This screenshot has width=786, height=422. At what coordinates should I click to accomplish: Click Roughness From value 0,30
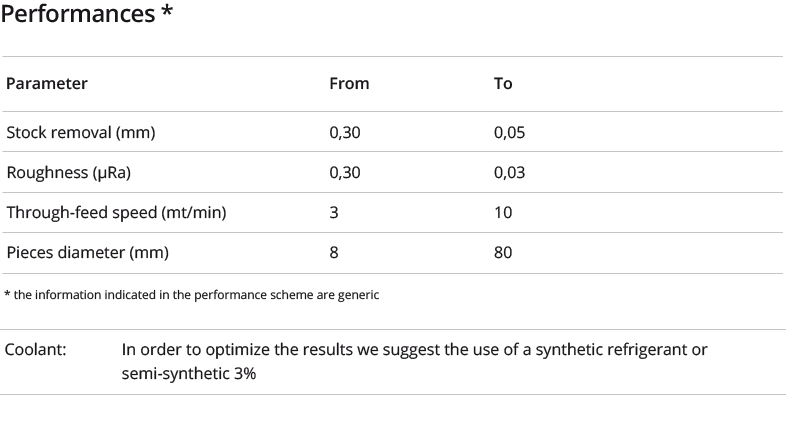click(345, 172)
